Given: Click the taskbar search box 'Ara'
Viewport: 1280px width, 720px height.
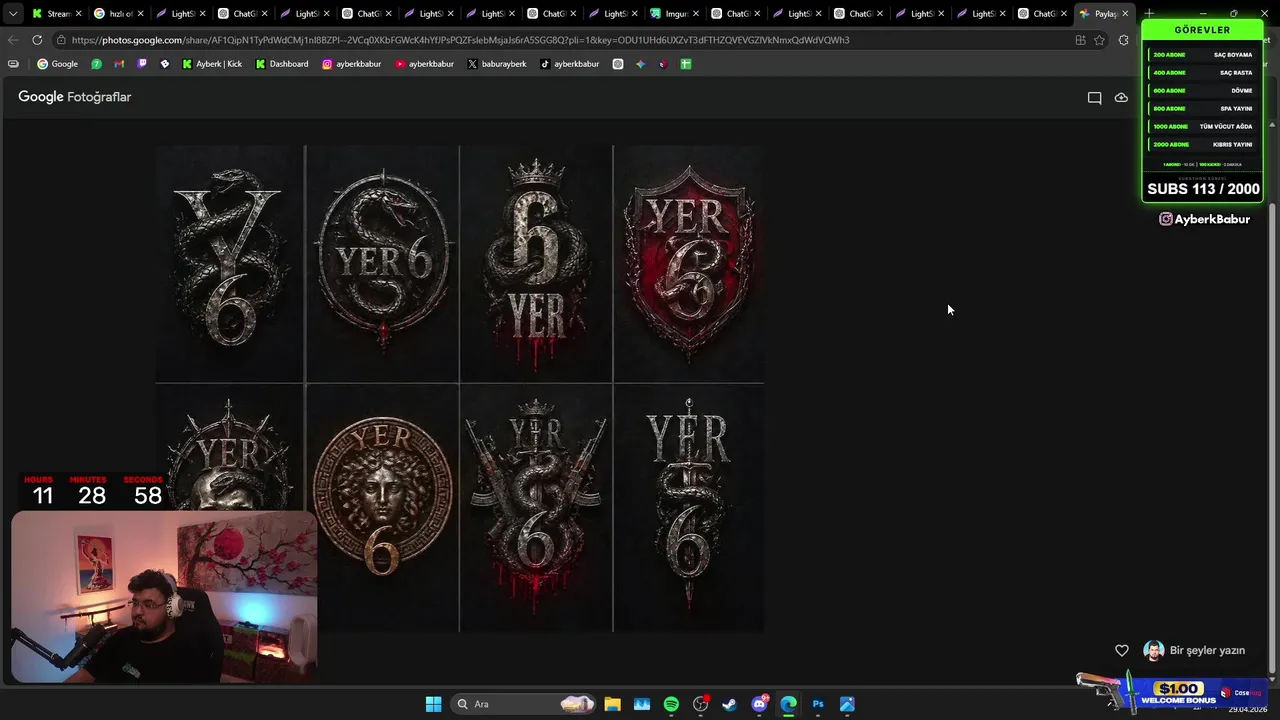Looking at the screenshot, I should tap(525, 704).
